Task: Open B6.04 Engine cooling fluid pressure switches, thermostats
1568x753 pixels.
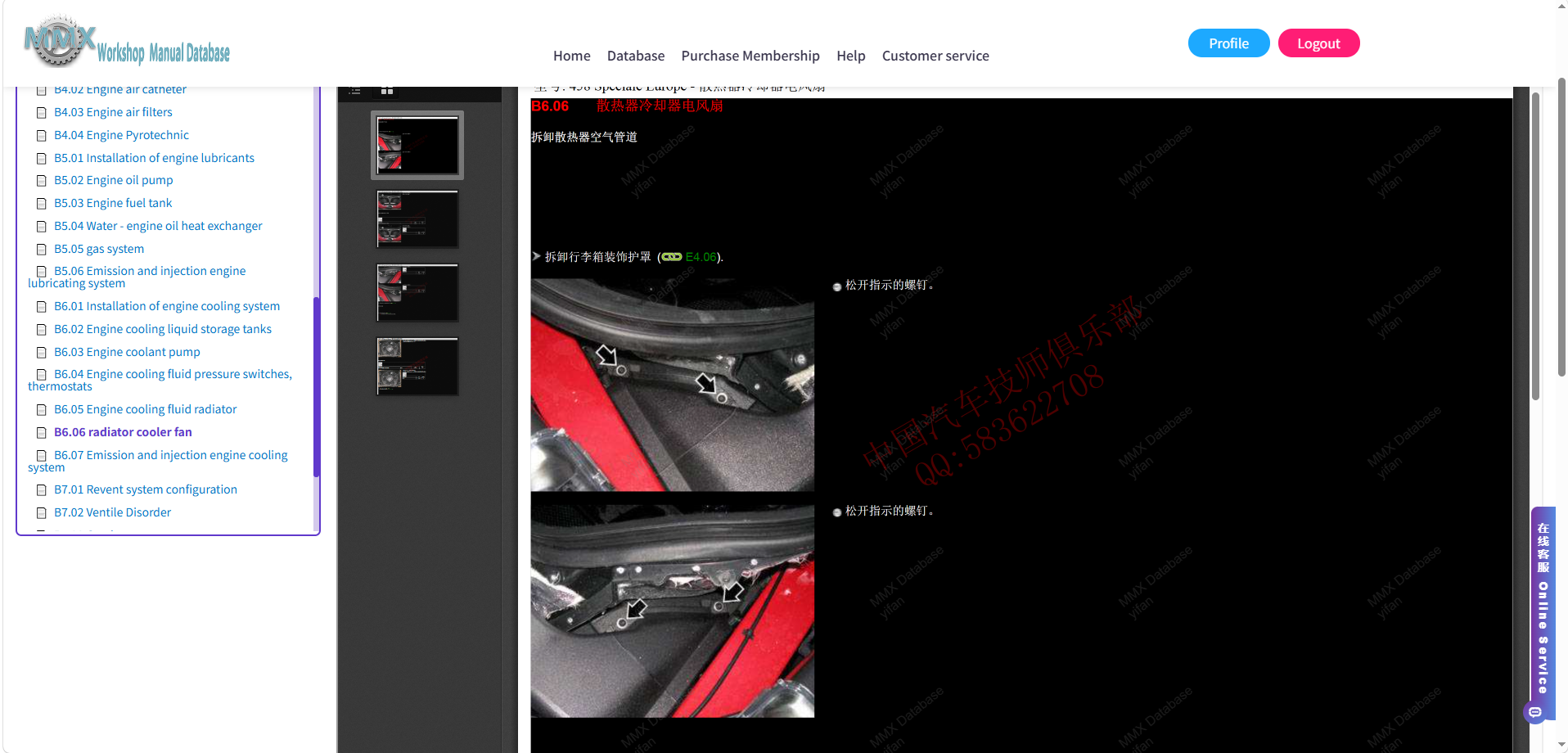Action: 160,380
